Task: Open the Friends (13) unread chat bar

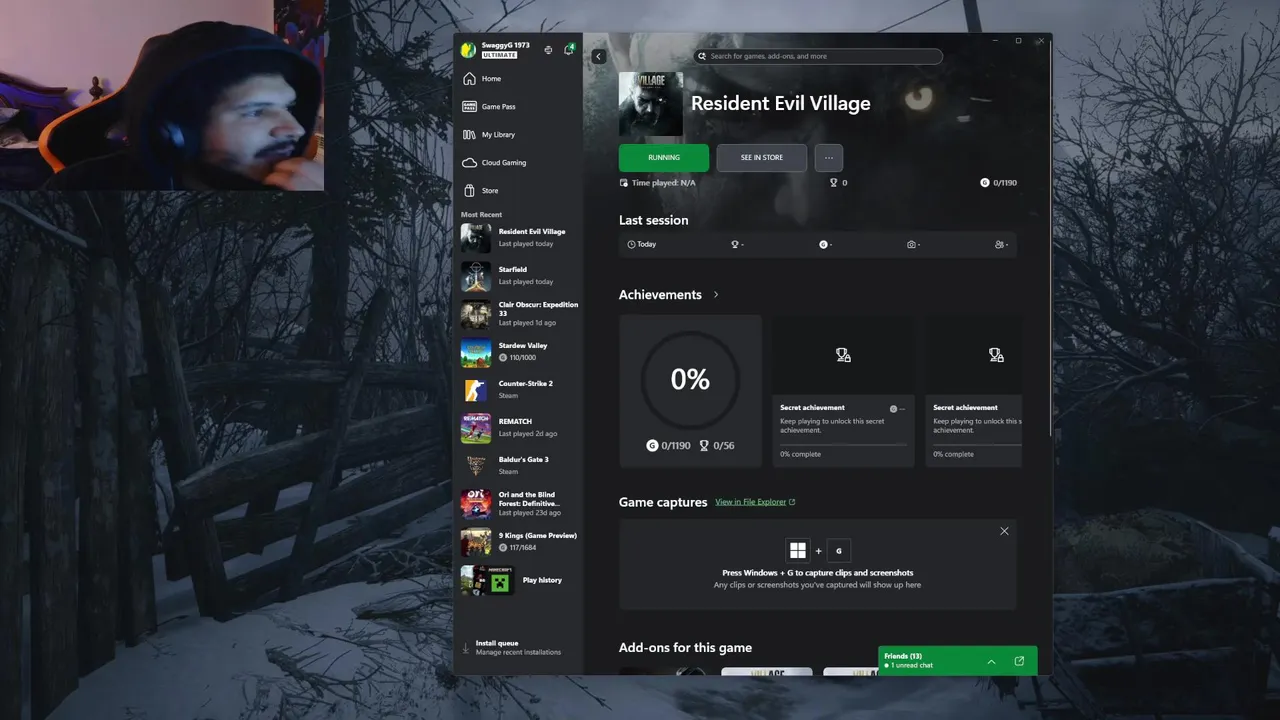Action: coord(958,661)
